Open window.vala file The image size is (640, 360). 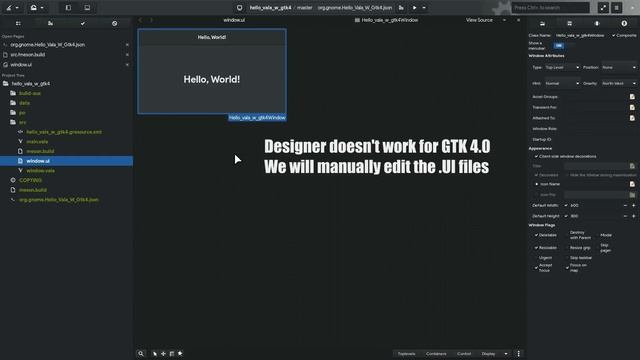pos(40,171)
